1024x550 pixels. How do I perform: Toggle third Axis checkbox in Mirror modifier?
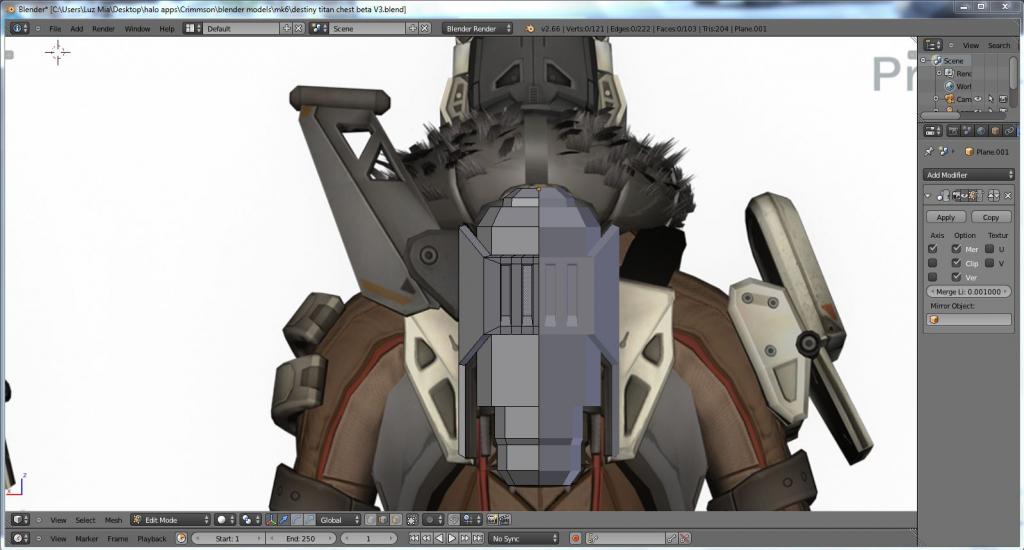933,278
